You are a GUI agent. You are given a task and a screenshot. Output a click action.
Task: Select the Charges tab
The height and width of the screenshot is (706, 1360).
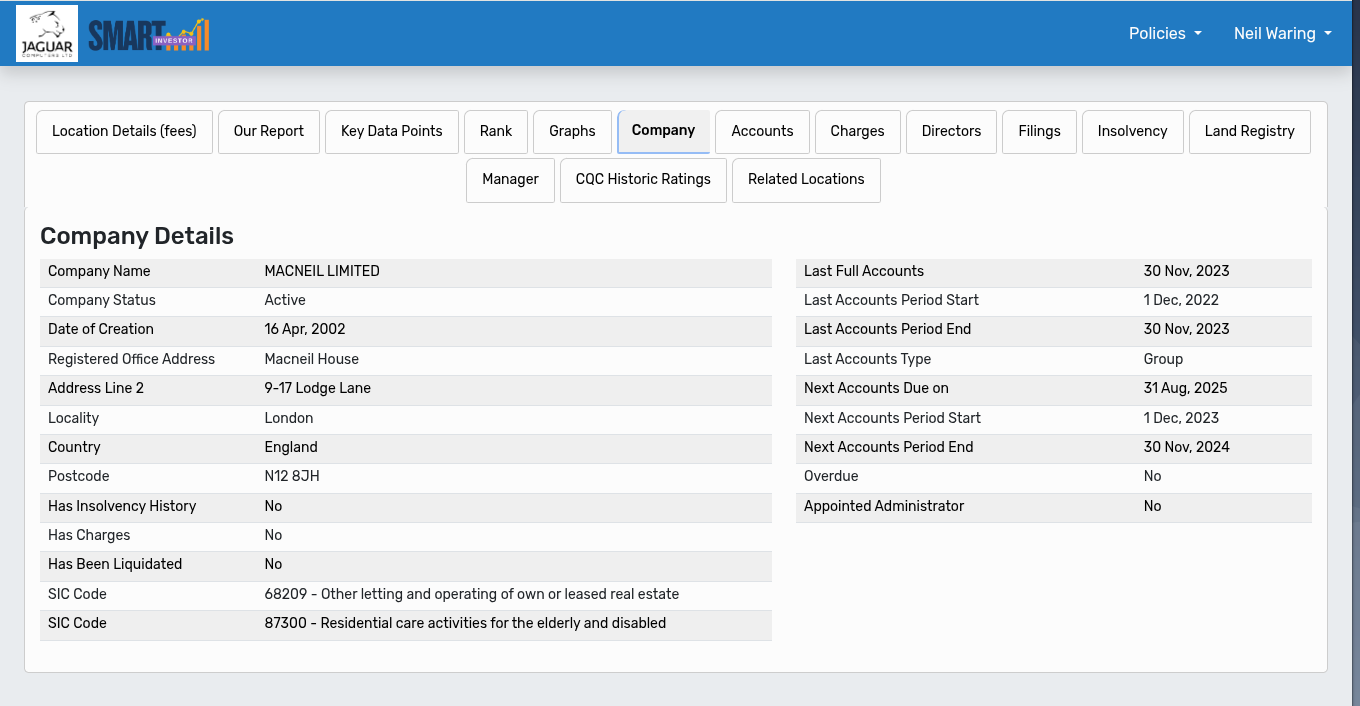click(857, 131)
